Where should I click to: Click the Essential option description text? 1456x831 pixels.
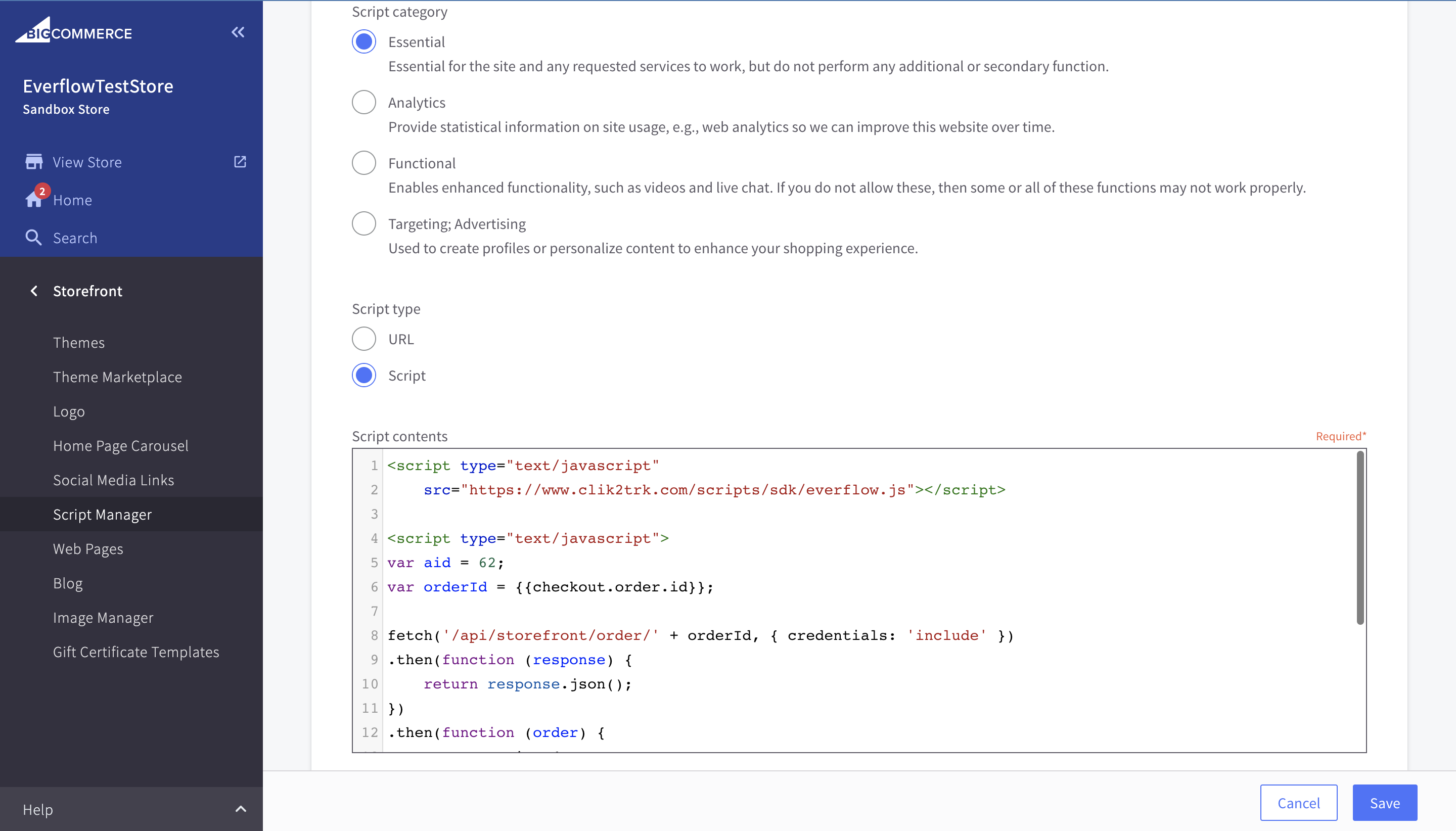(748, 66)
